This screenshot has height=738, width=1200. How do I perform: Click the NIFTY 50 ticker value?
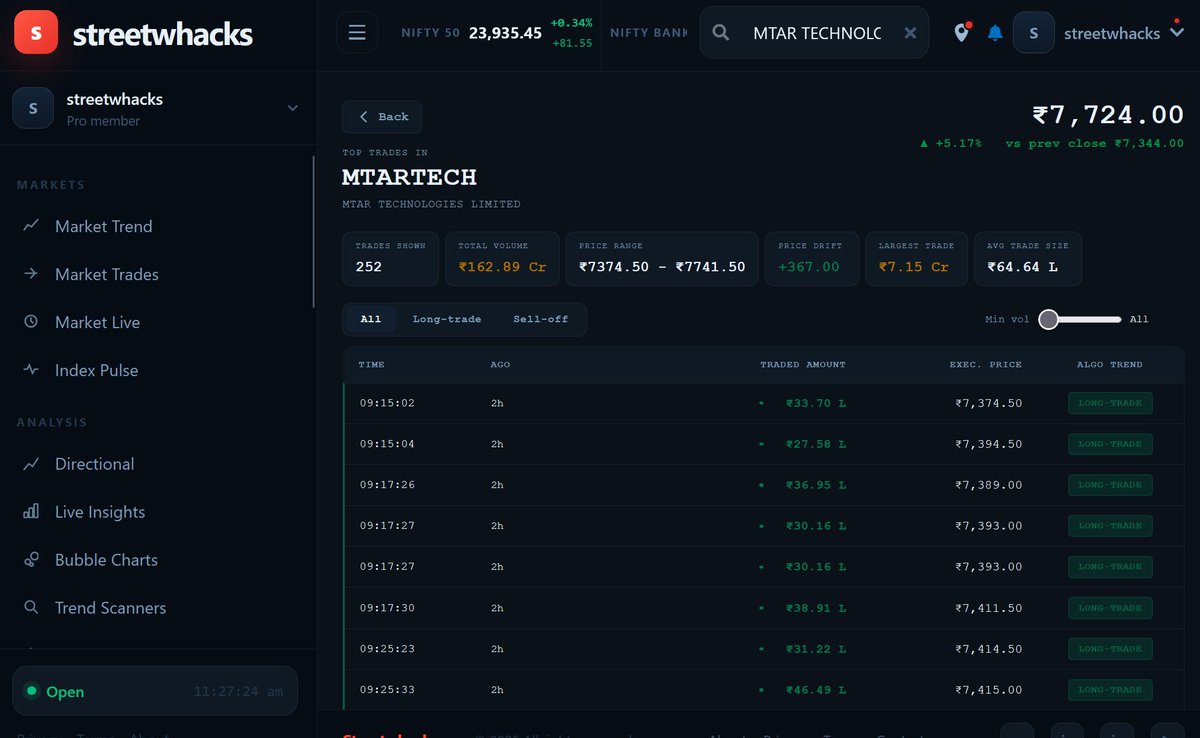(x=505, y=33)
